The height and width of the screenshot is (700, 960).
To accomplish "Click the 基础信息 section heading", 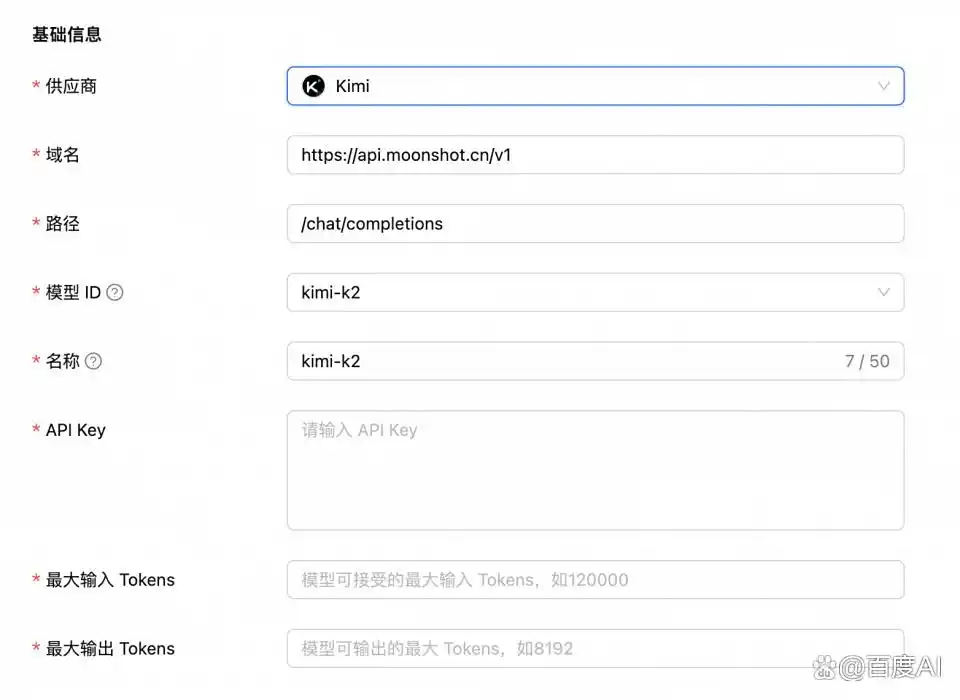I will tap(67, 35).
